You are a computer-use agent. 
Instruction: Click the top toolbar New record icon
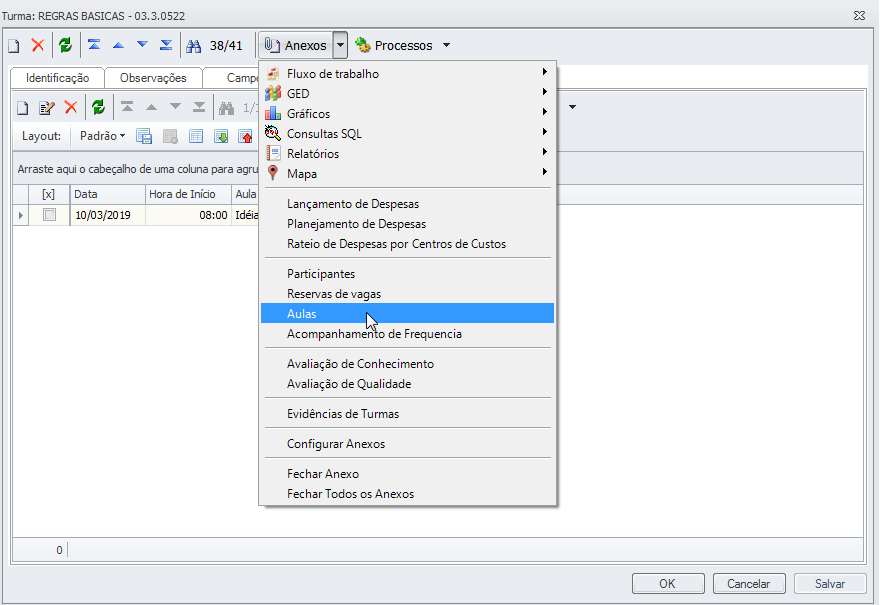click(x=14, y=45)
